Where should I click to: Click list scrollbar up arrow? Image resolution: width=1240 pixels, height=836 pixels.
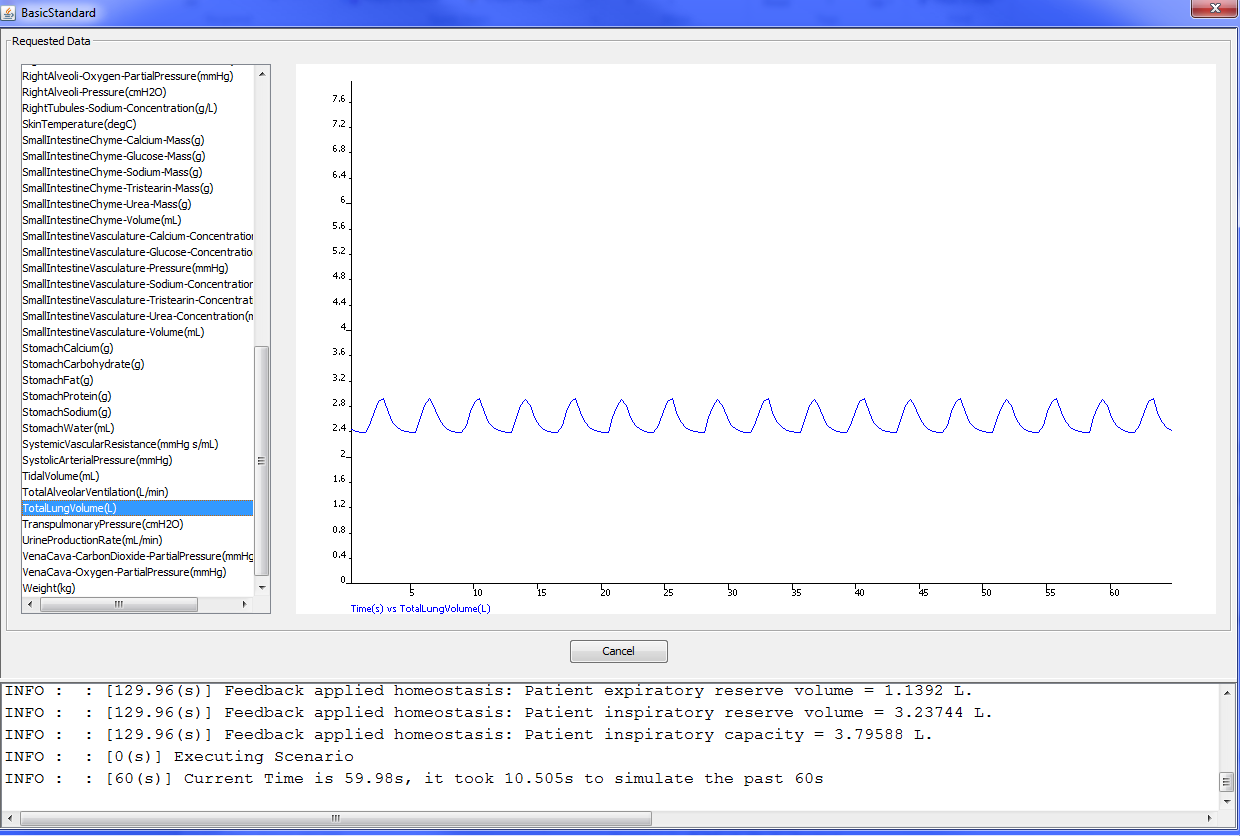[x=262, y=73]
